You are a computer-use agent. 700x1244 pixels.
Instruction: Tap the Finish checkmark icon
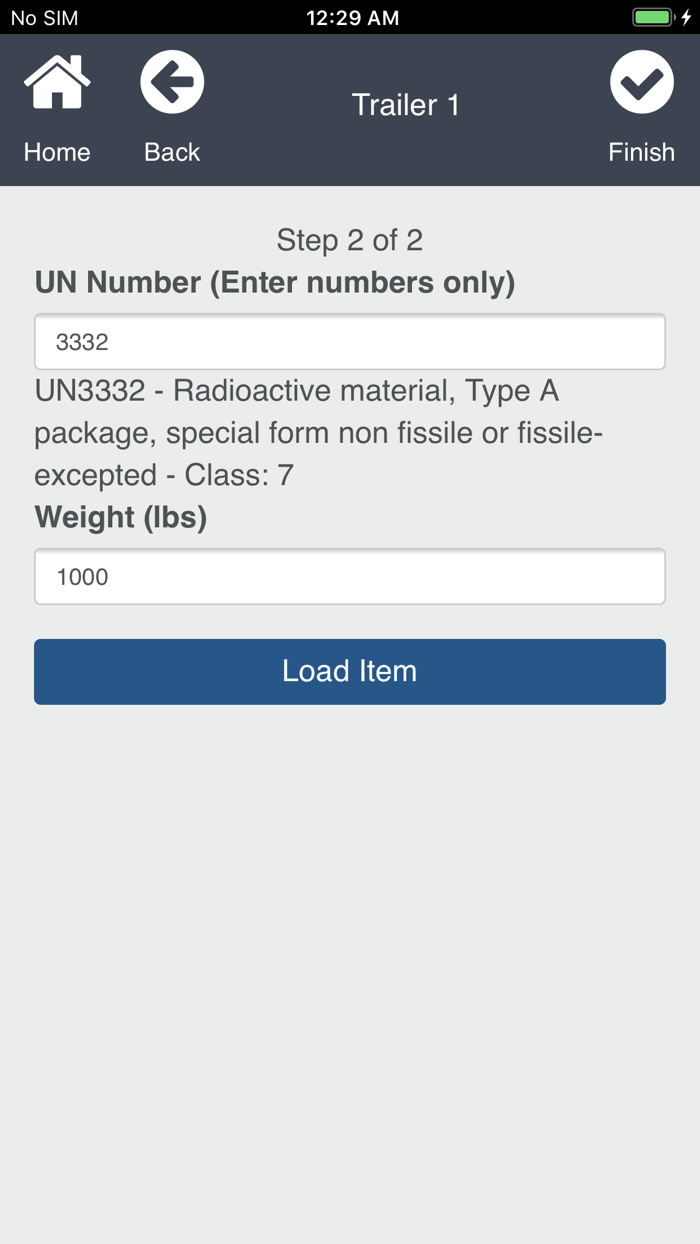[641, 81]
